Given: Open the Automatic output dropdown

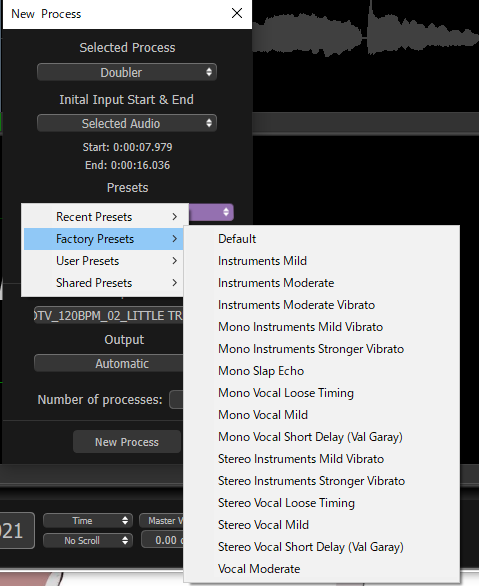Looking at the screenshot, I should pos(108,363).
